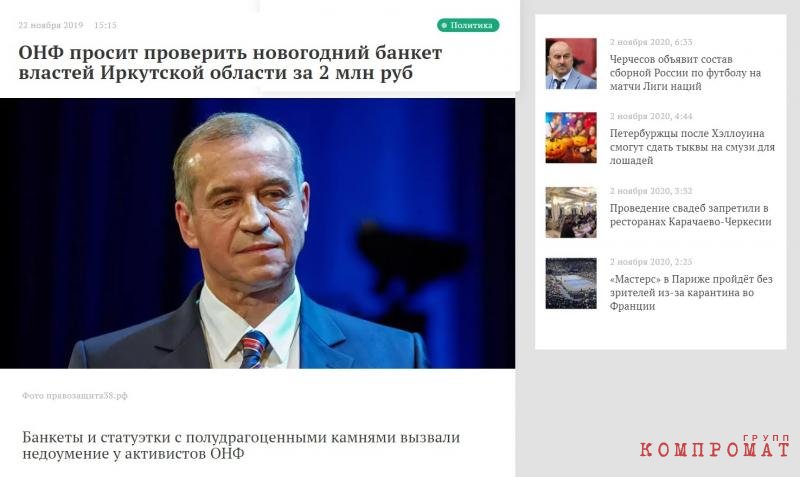Image resolution: width=800 pixels, height=477 pixels.
Task: Click the article time 15:15
Action: click(x=105, y=25)
